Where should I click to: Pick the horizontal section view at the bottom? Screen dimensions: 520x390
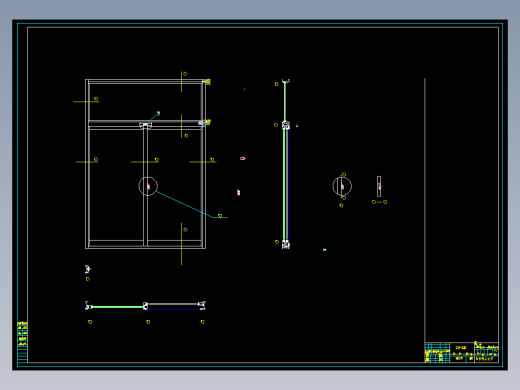(x=145, y=306)
